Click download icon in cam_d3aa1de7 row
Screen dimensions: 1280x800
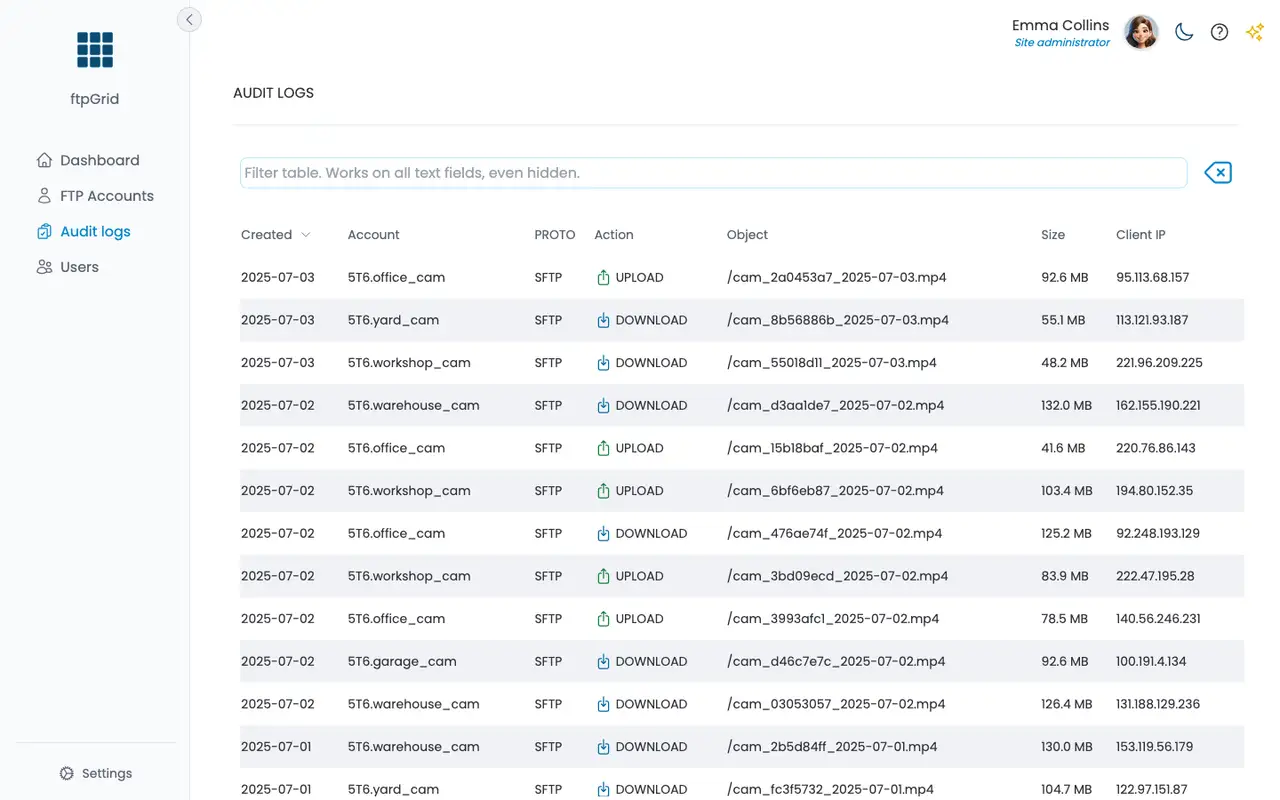pyautogui.click(x=603, y=406)
